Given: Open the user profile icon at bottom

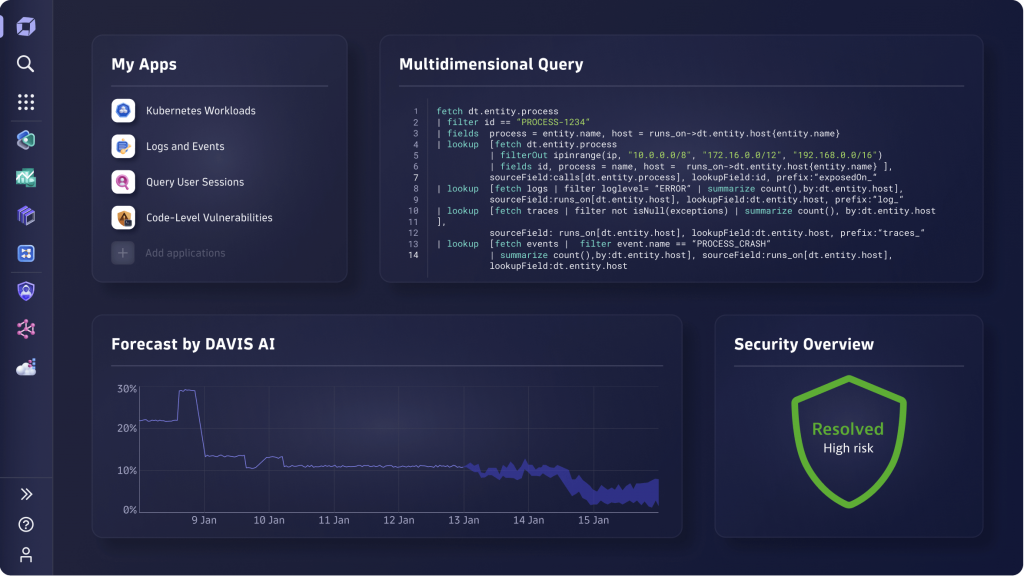Looking at the screenshot, I should 26,552.
